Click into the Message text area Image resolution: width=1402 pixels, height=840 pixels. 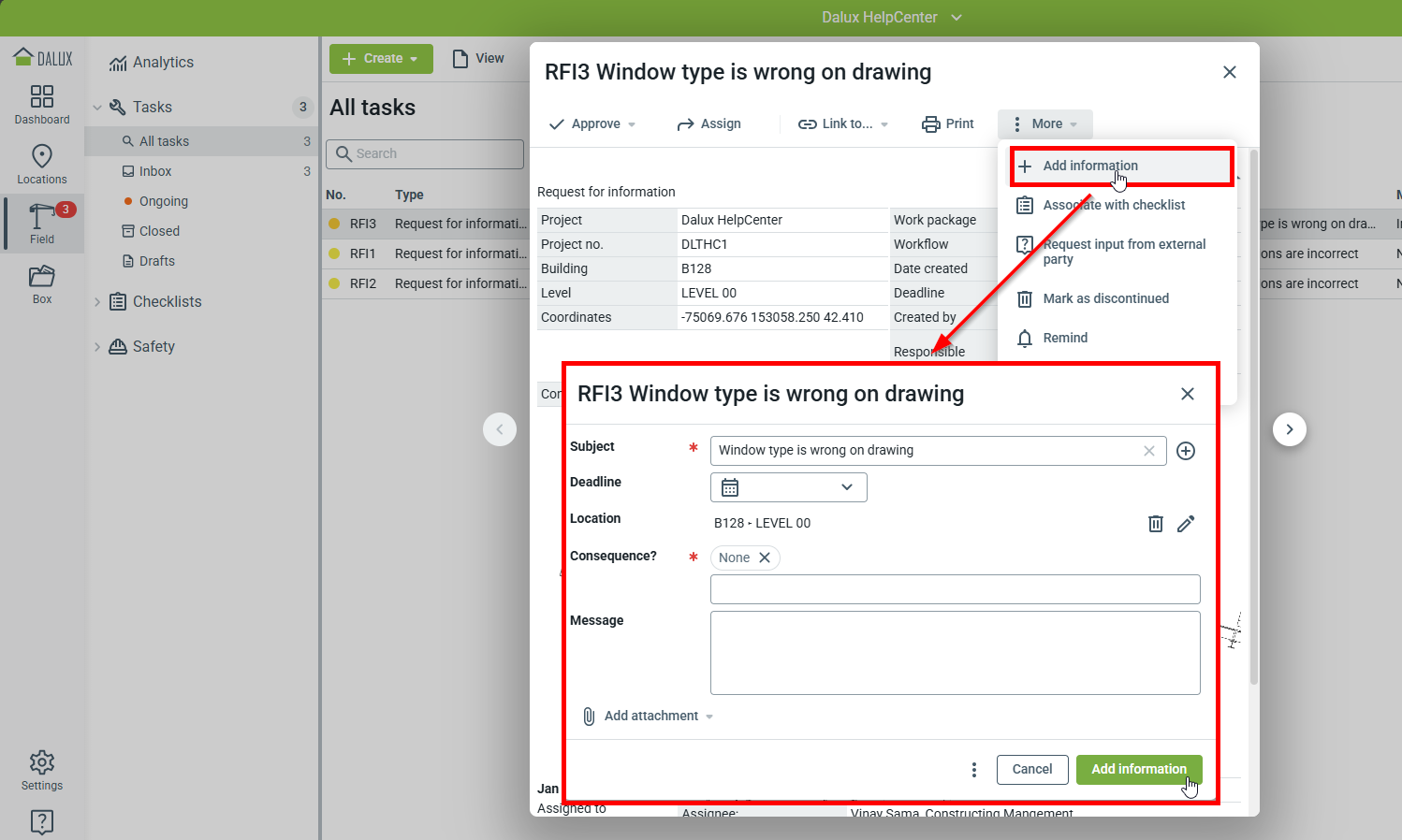click(x=955, y=652)
